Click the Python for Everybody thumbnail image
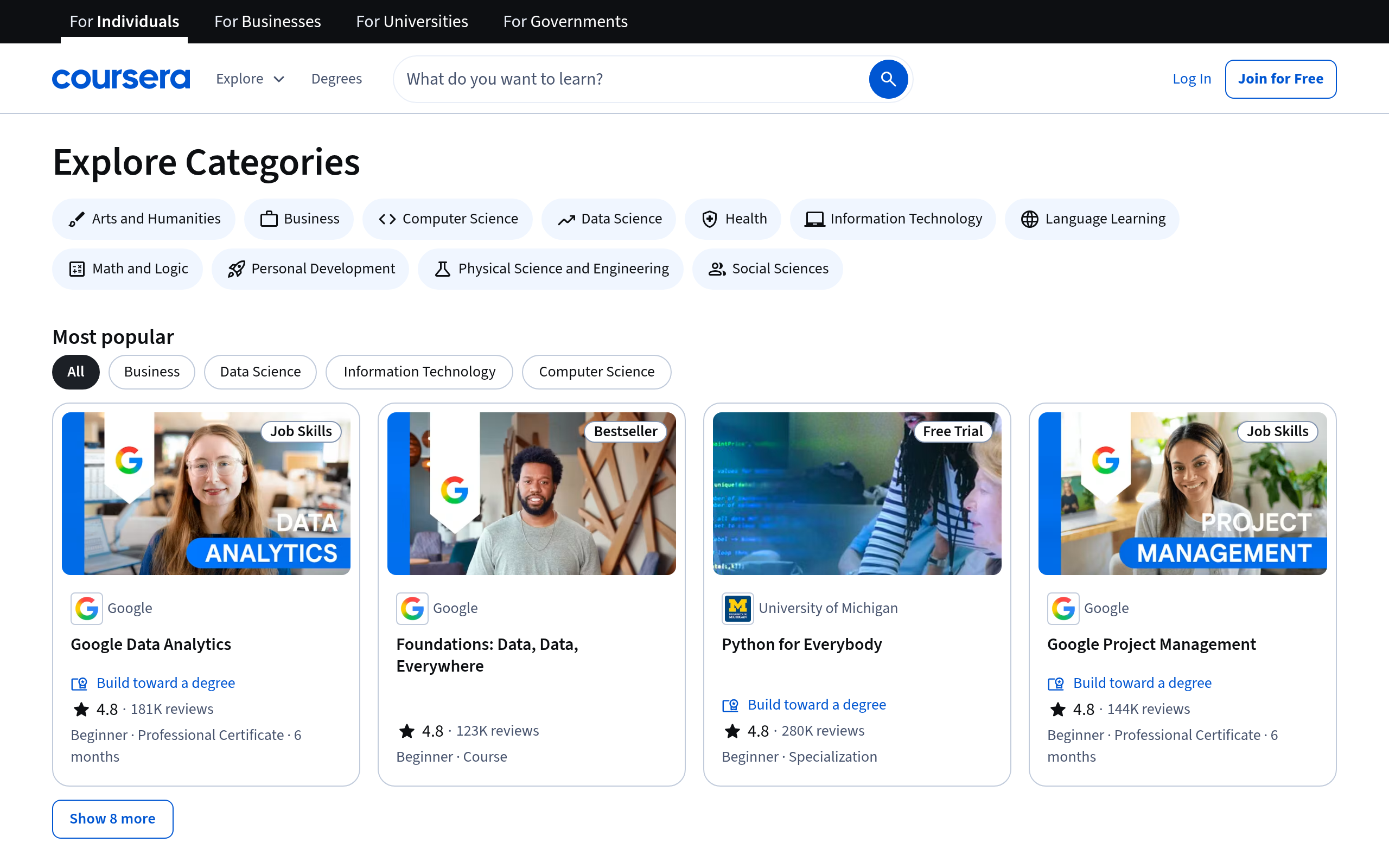1389x868 pixels. (857, 494)
